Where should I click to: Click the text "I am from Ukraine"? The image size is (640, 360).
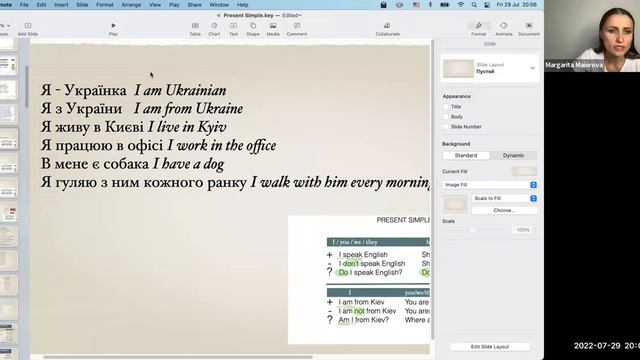click(x=188, y=109)
